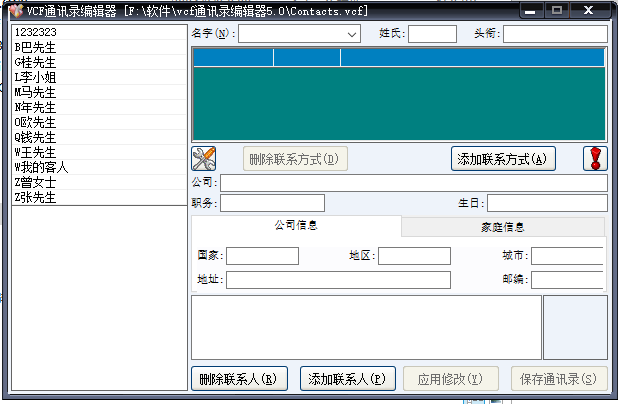Minimize the VCF editor window

tap(531, 11)
